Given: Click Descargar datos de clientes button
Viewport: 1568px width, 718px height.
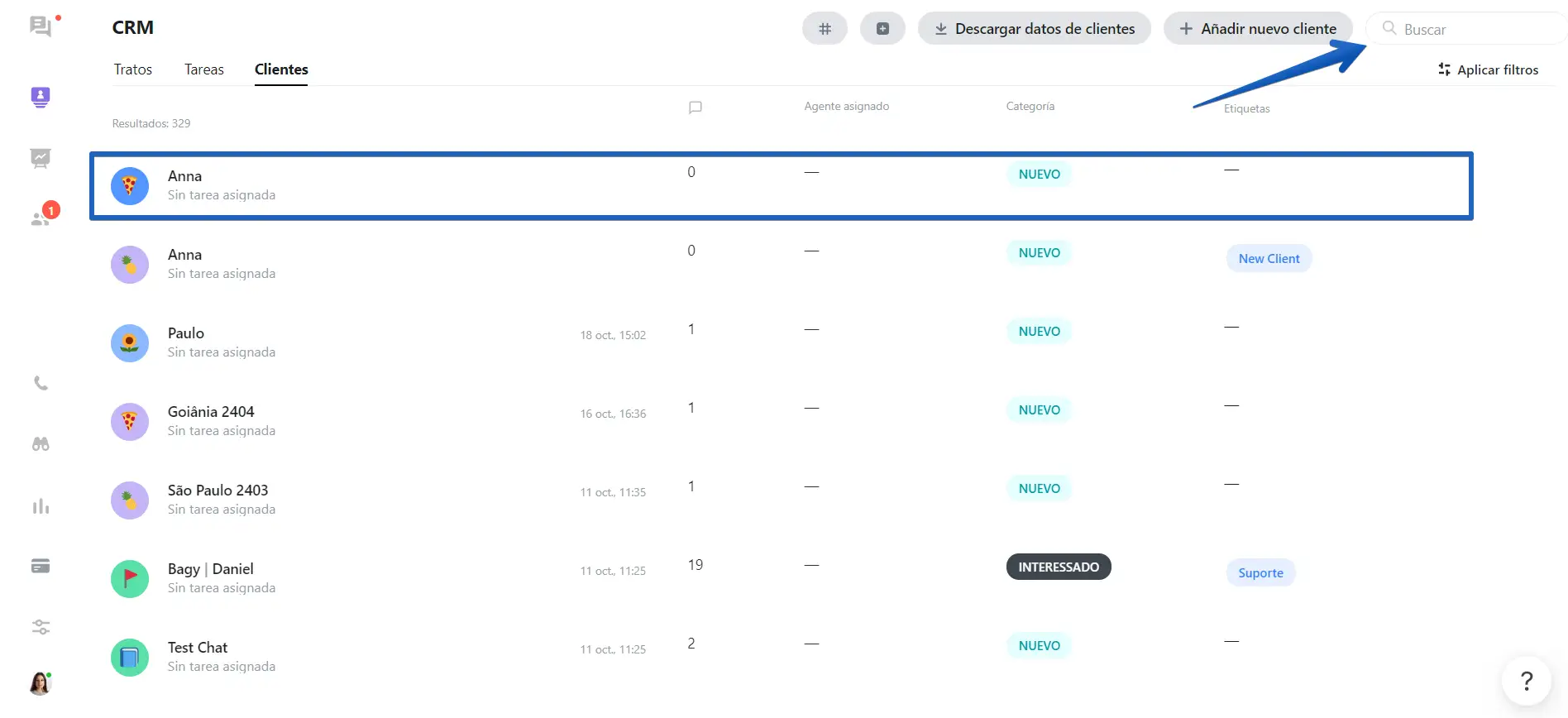Looking at the screenshot, I should [1034, 29].
